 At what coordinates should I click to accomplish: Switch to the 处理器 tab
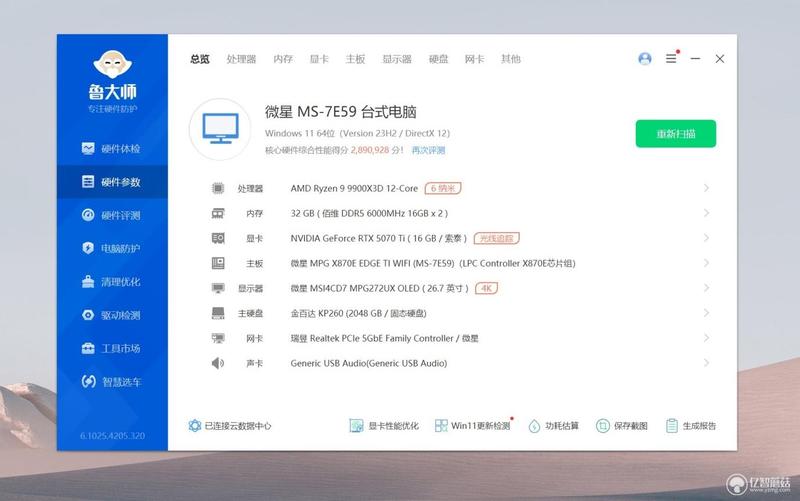pyautogui.click(x=241, y=59)
